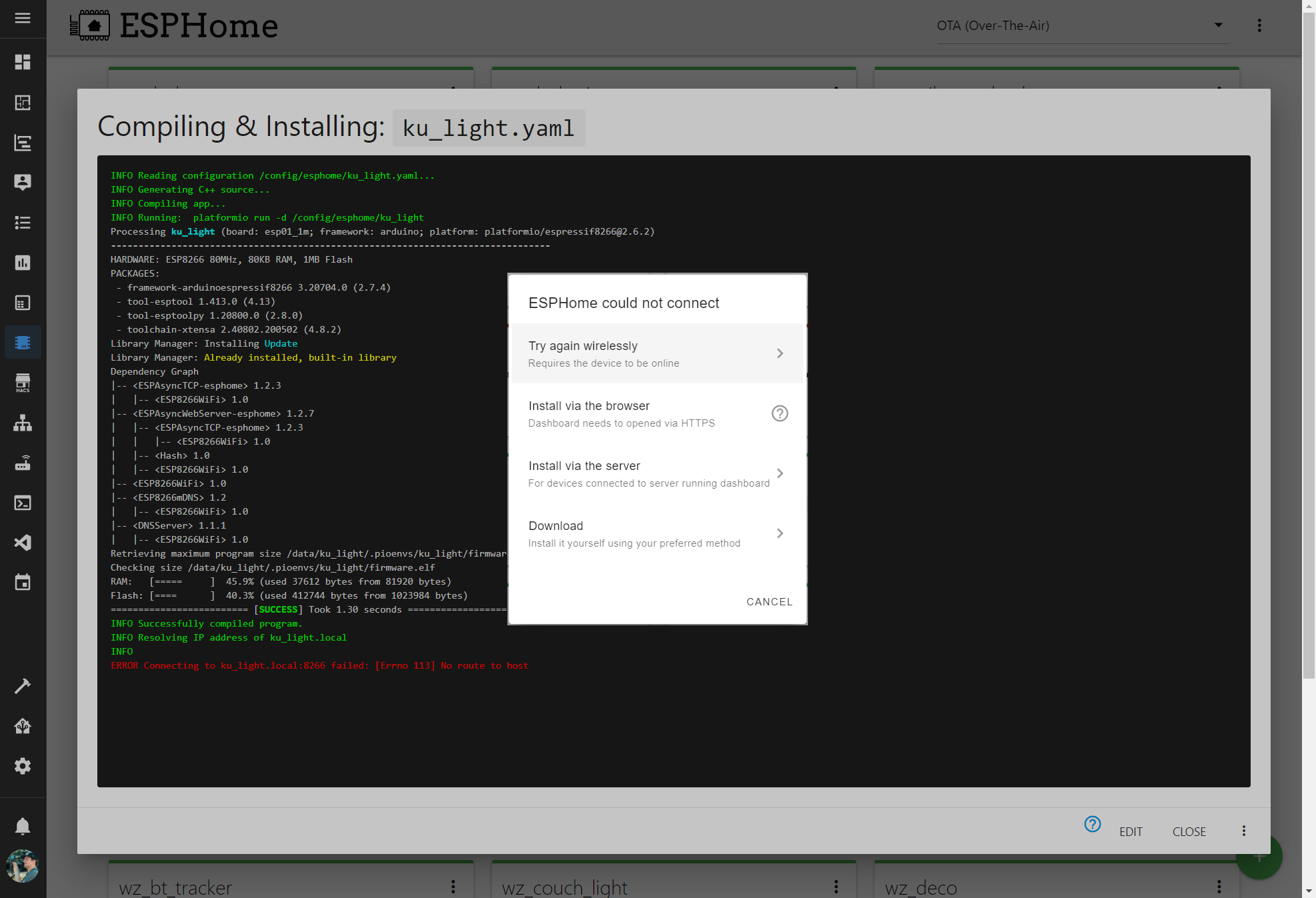Screen dimensions: 1316x898
Task: Open the person speech-bubble icon in sidebar
Action: tap(23, 182)
